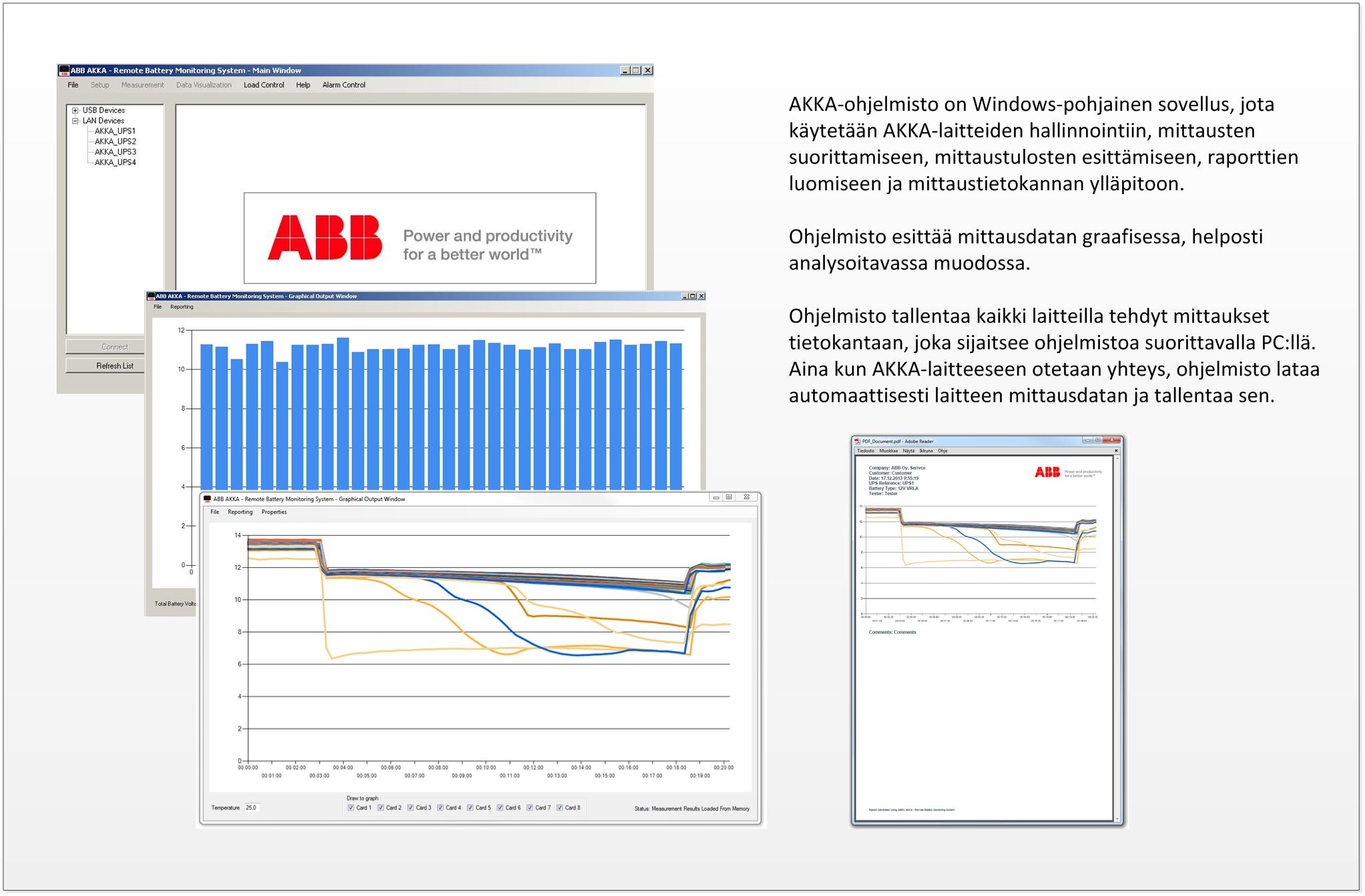Uncheck Card 8 checkbox
The height and width of the screenshot is (896, 1365).
[x=559, y=808]
